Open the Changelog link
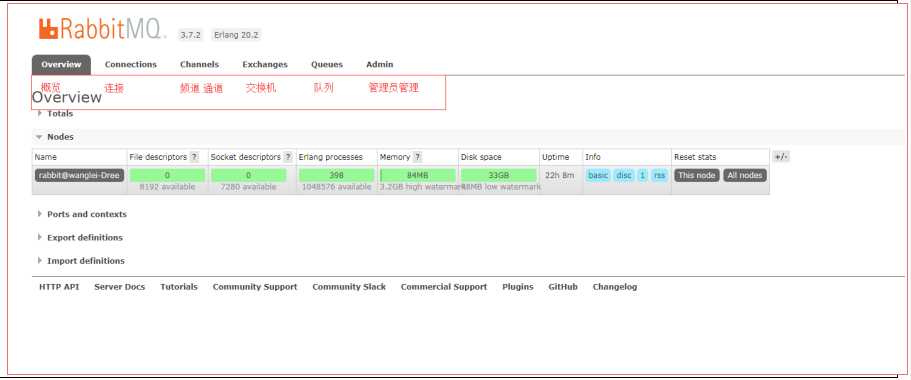The height and width of the screenshot is (380, 911). (x=615, y=287)
